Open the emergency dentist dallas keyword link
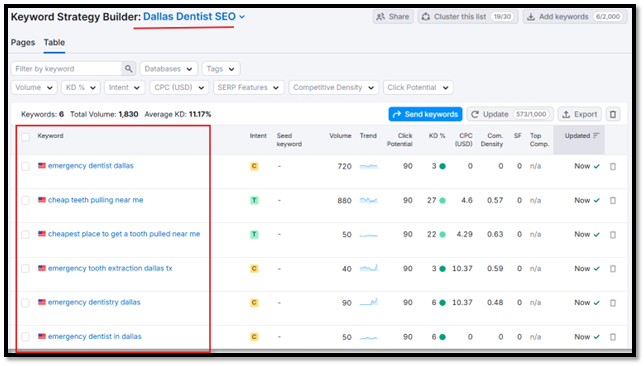The image size is (644, 366). click(x=91, y=166)
